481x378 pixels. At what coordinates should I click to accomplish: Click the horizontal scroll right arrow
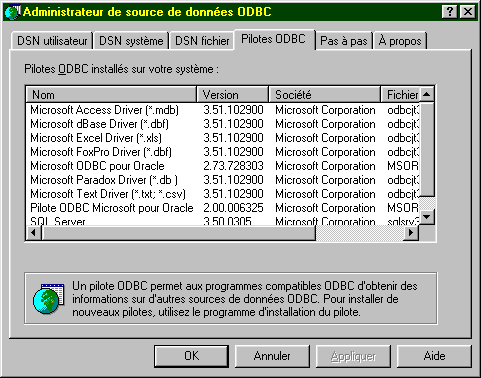point(411,232)
